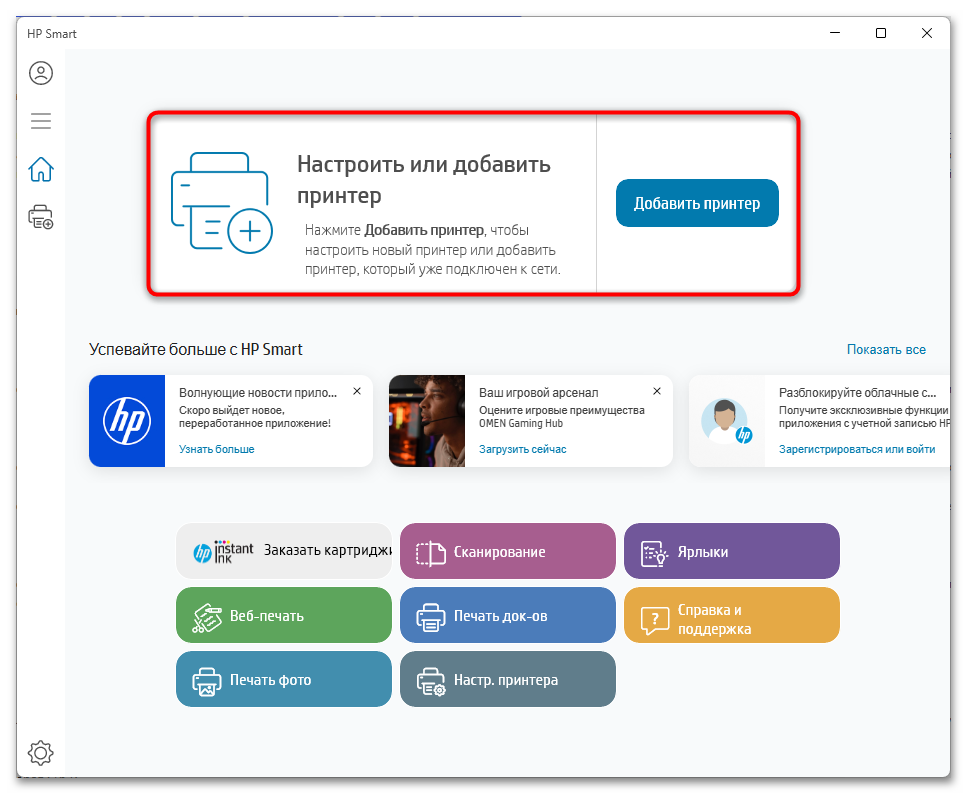
Task: Open the Сканирование tile
Action: click(x=508, y=551)
